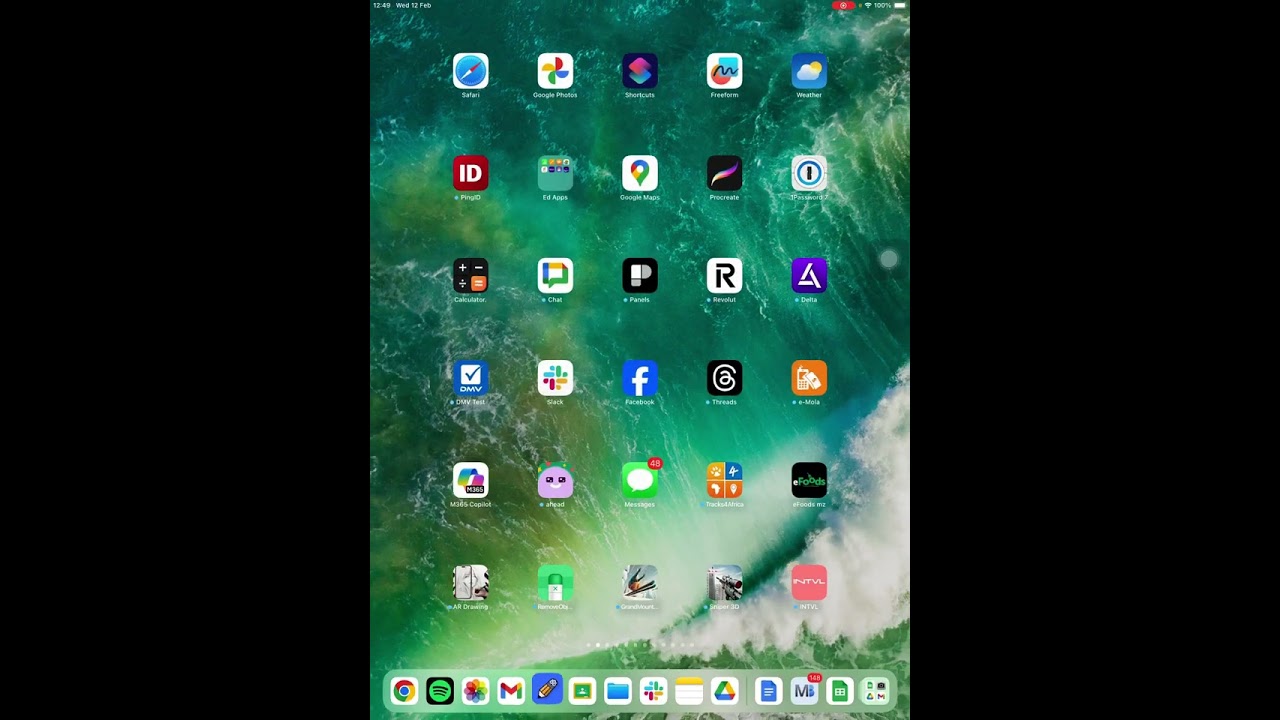1280x720 pixels.
Task: Tap the battery indicator in status bar
Action: tap(900, 5)
